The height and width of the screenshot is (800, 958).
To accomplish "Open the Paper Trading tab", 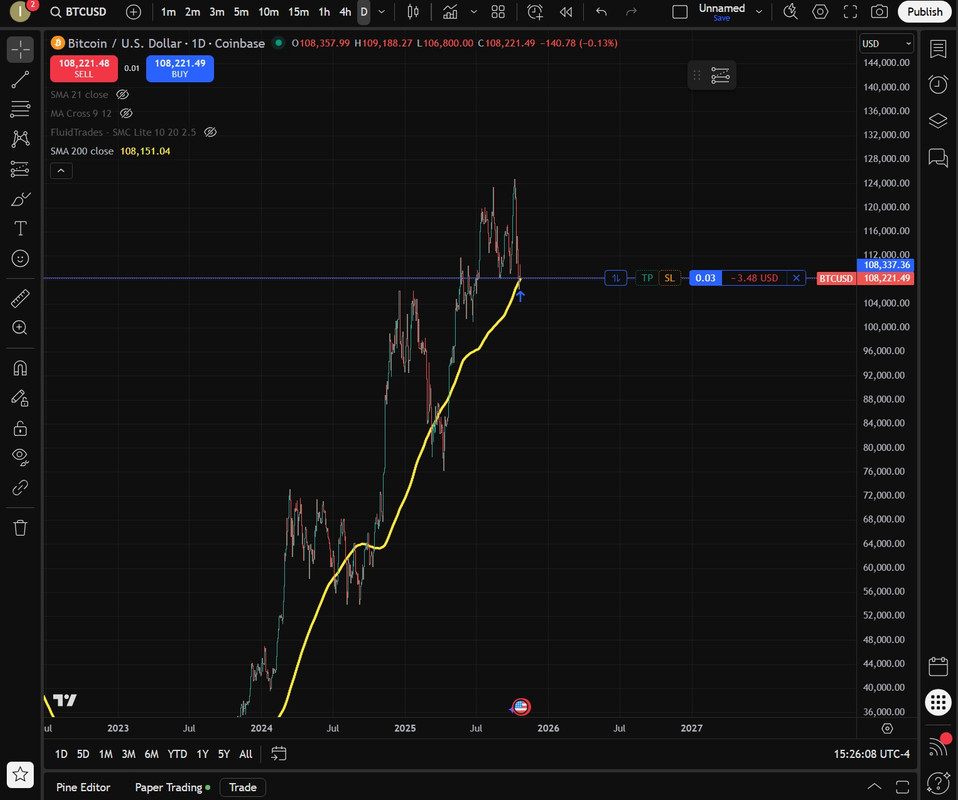I will 172,787.
